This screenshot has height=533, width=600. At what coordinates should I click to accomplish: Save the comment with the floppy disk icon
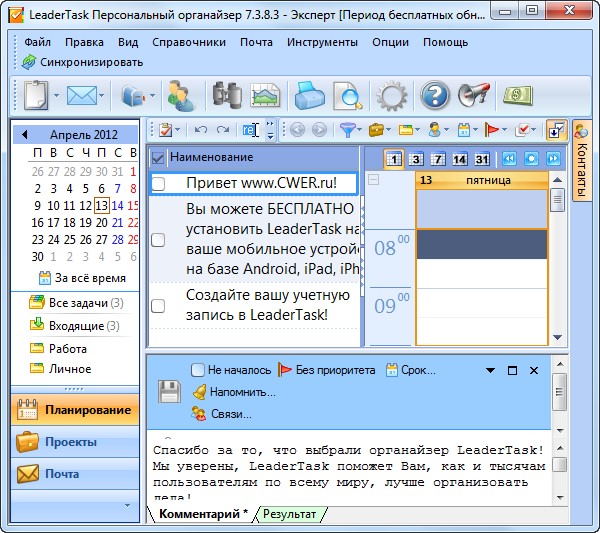[170, 391]
